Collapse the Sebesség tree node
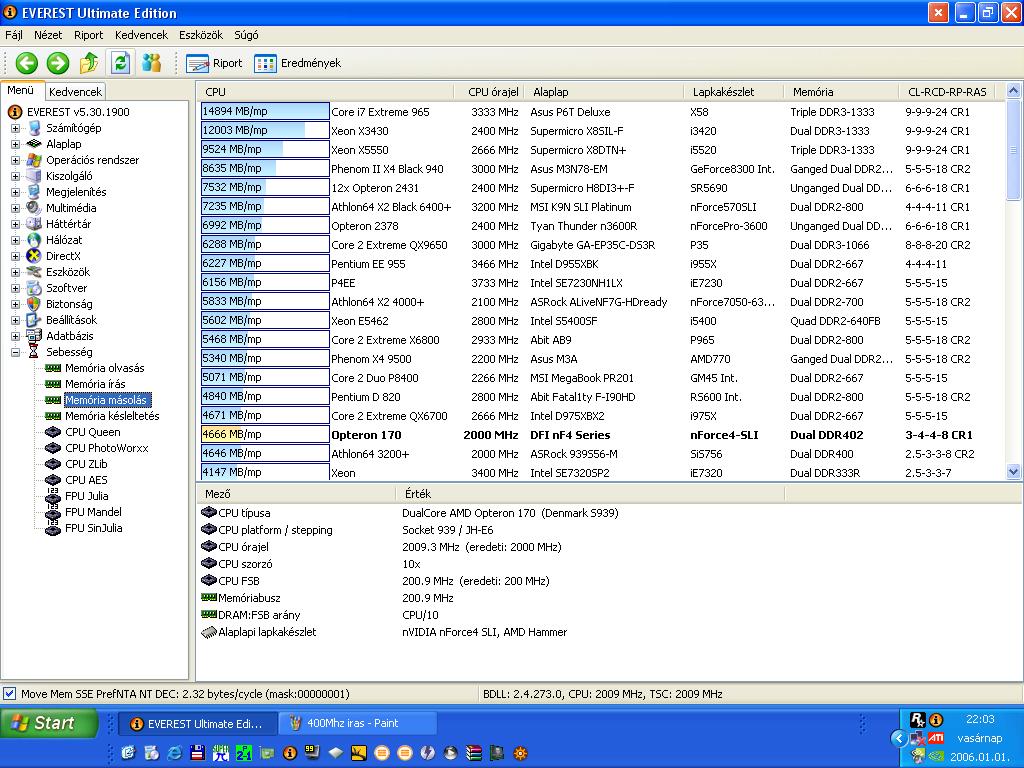 [15, 353]
